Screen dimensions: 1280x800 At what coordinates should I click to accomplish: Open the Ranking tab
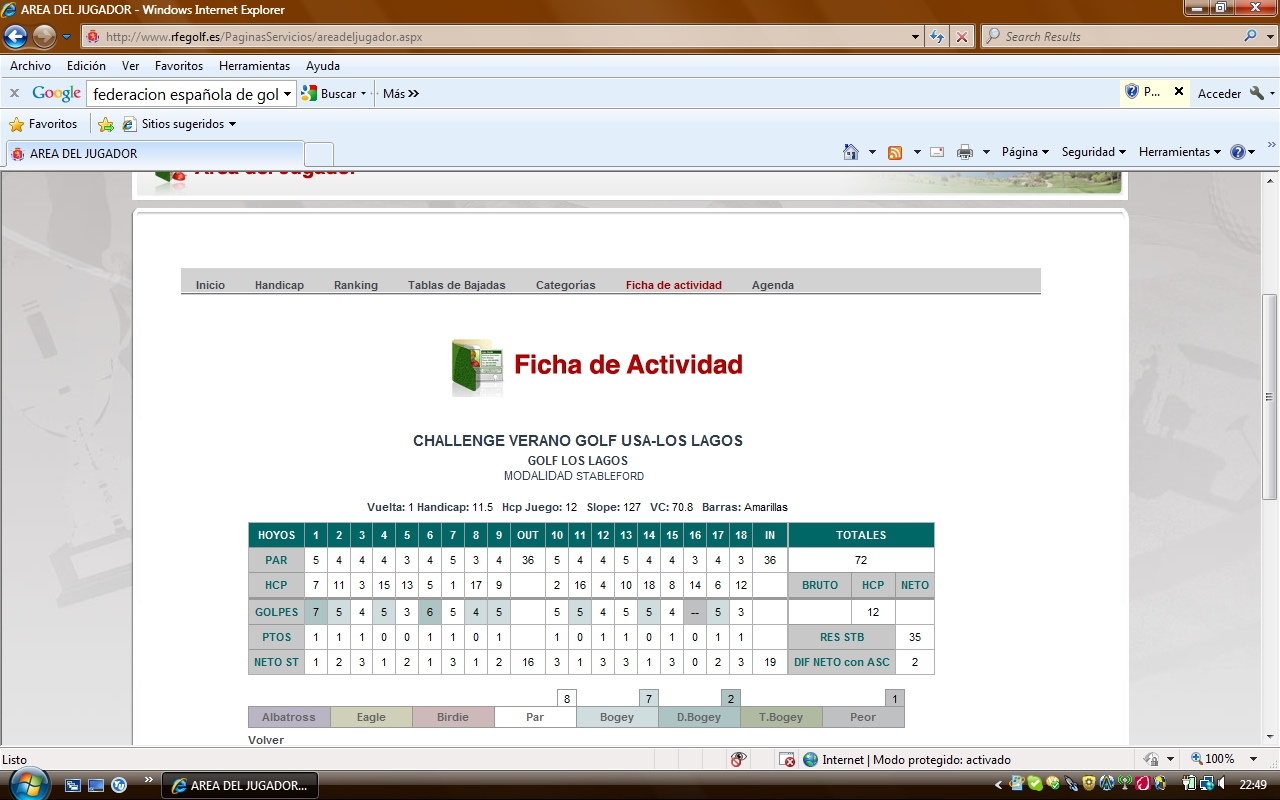[x=356, y=285]
